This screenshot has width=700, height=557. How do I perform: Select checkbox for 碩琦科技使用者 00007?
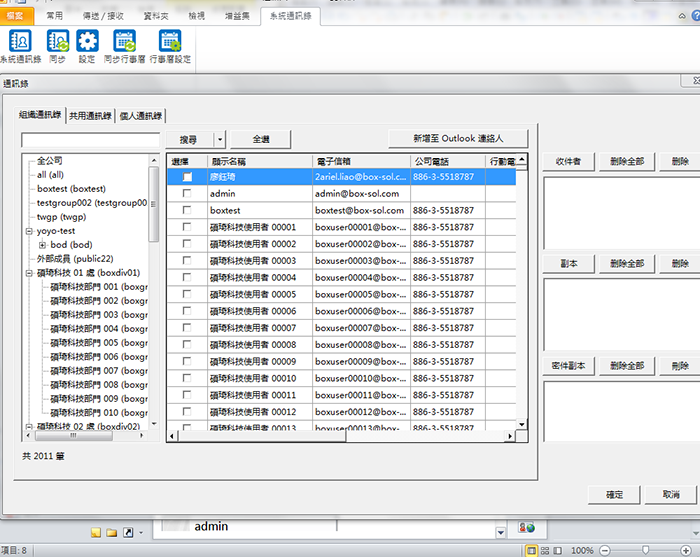coord(187,328)
